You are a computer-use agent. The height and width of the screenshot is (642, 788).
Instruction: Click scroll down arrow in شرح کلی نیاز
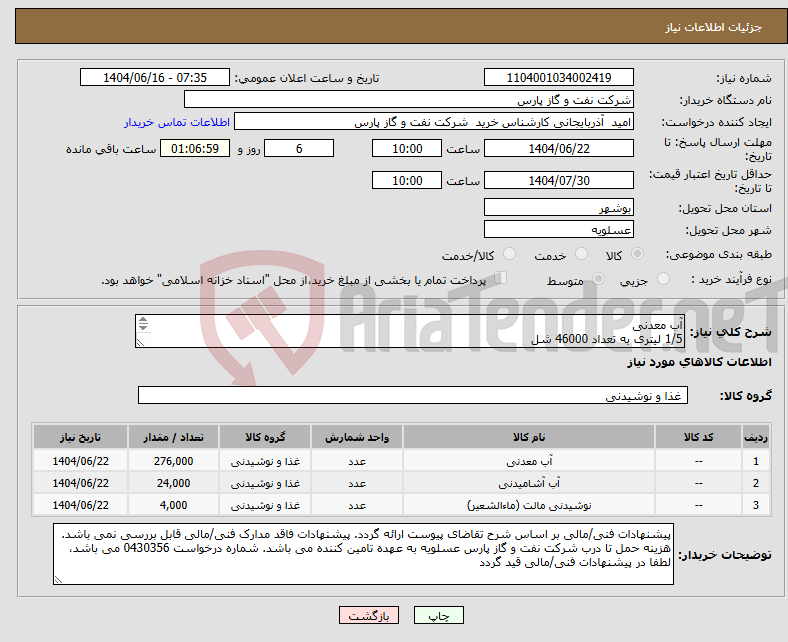(x=143, y=327)
